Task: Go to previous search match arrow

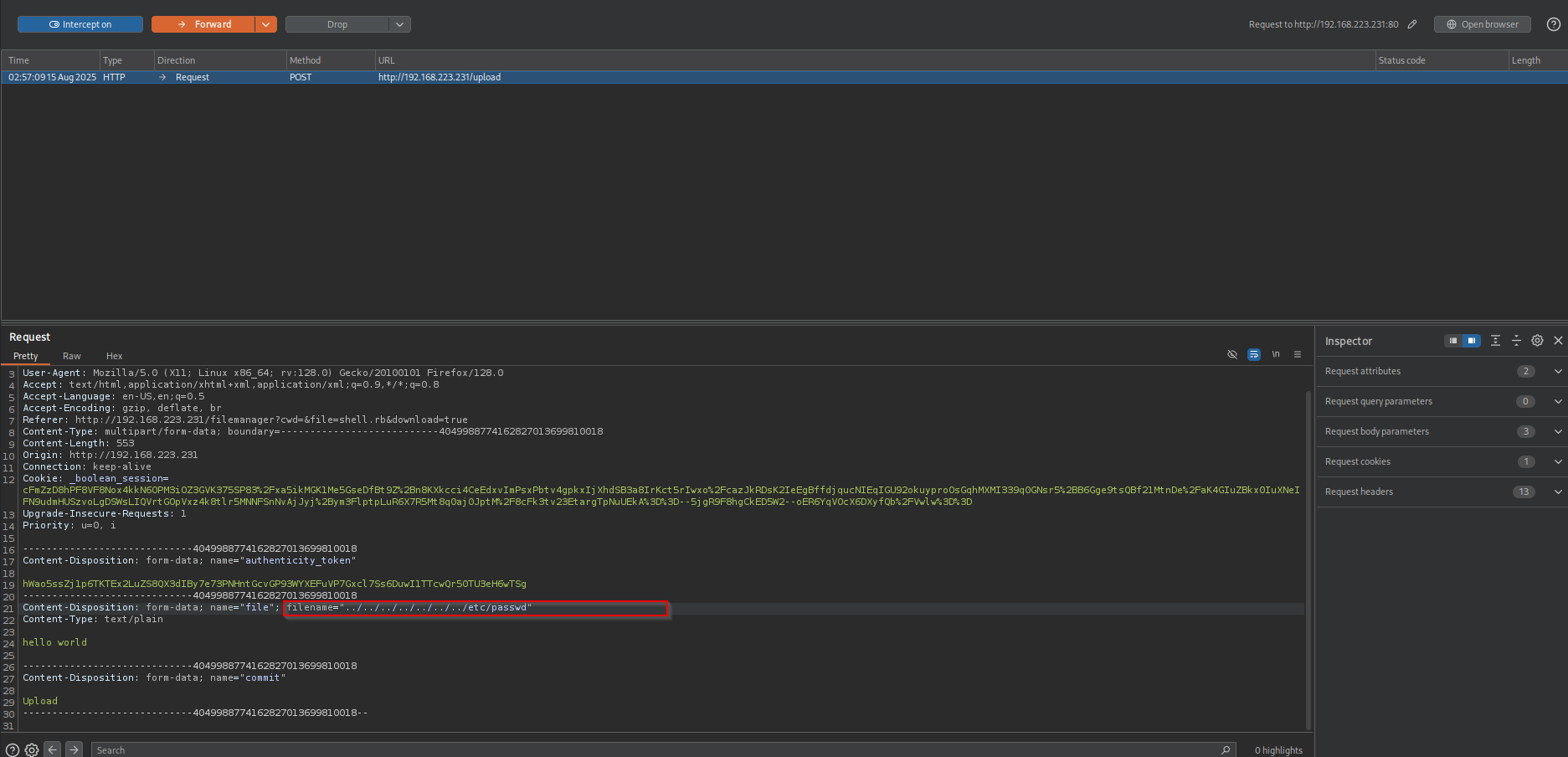Action: point(53,750)
